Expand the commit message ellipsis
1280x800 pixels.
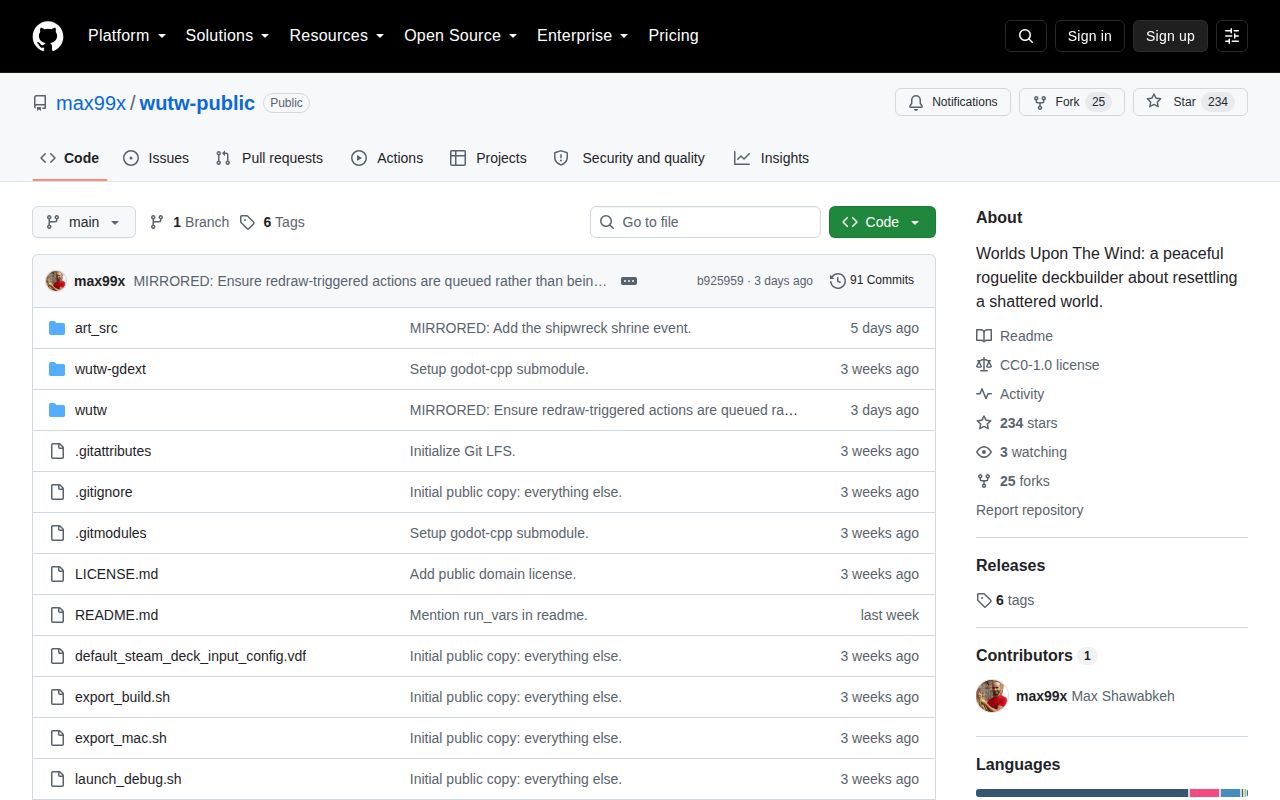(629, 281)
